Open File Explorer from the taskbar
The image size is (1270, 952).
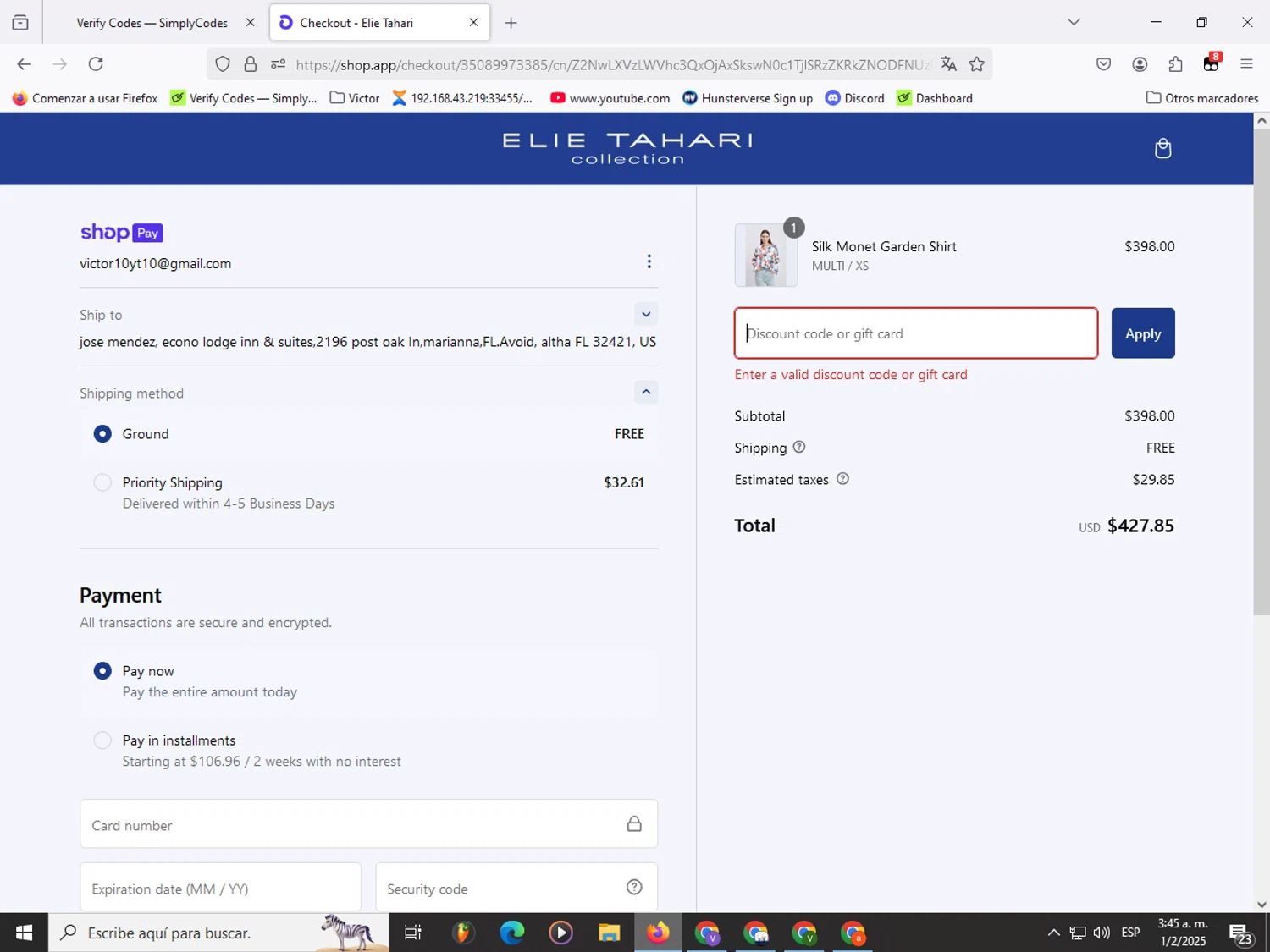click(609, 933)
